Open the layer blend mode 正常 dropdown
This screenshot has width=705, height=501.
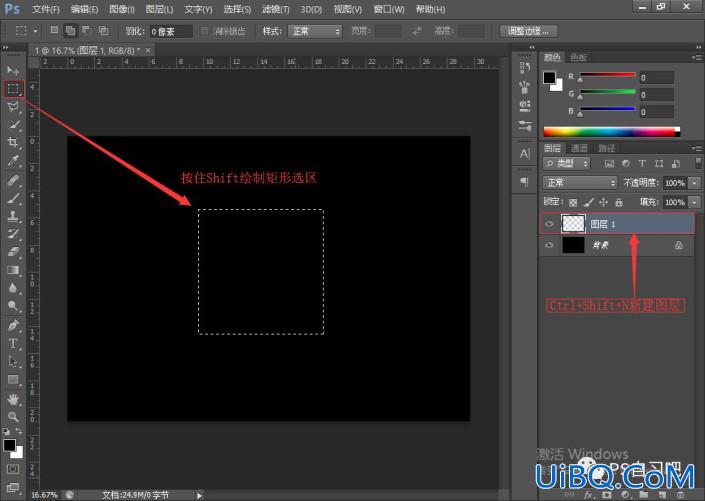(x=580, y=183)
